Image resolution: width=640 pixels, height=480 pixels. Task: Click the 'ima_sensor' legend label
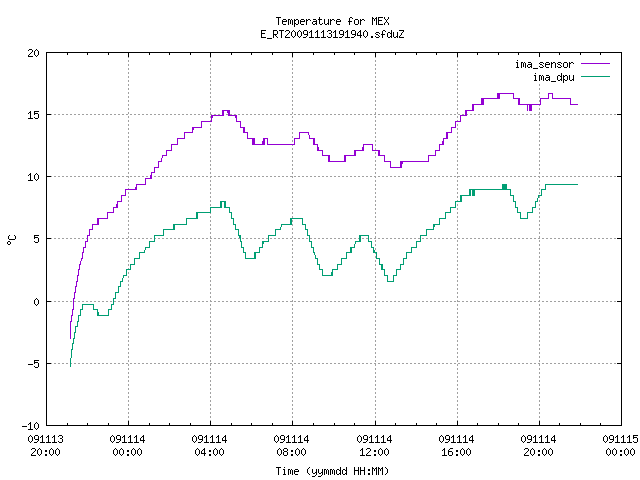coord(544,64)
